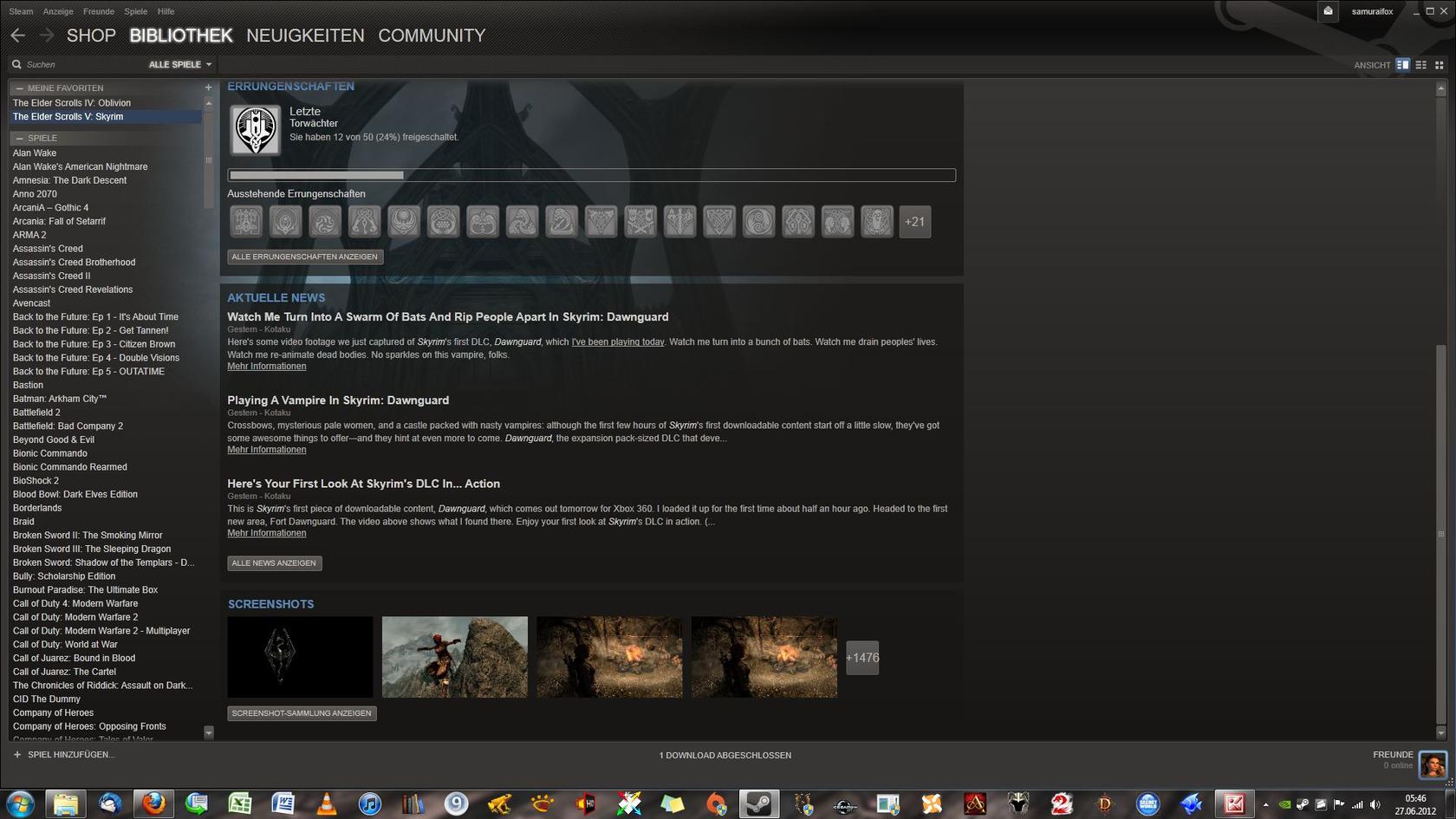Viewport: 1456px width, 819px height.
Task: Open VLC media player from the taskbar
Action: (327, 803)
